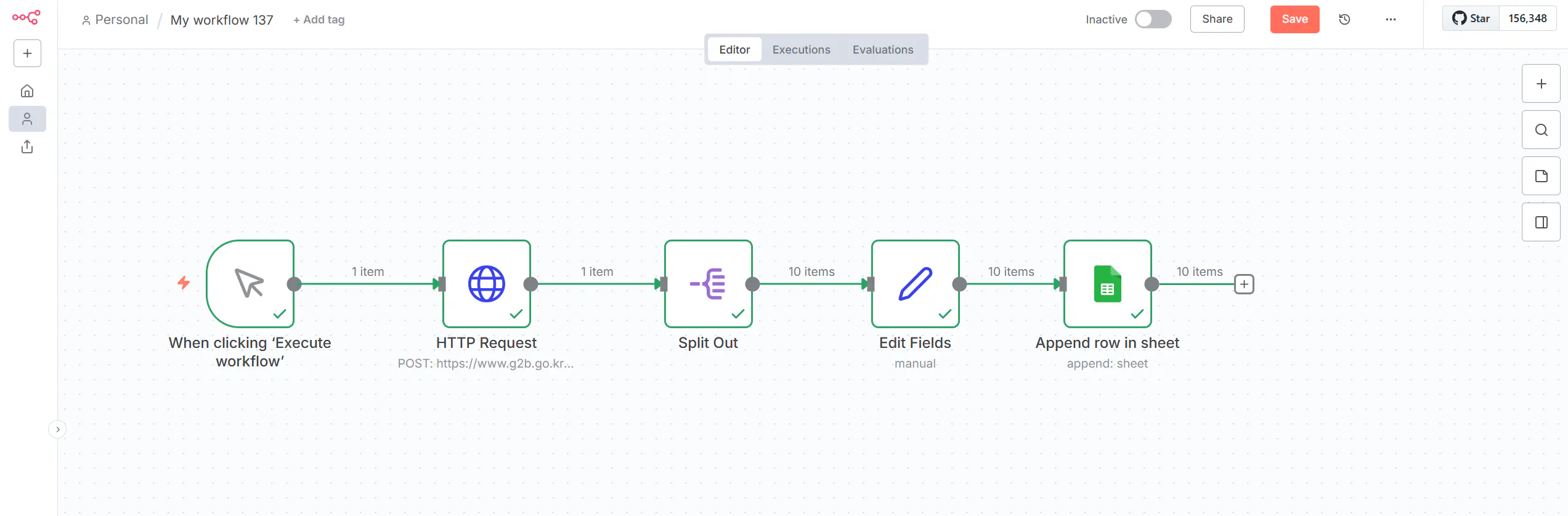This screenshot has height=516, width=1568.
Task: Click the Add tag link
Action: 319,20
